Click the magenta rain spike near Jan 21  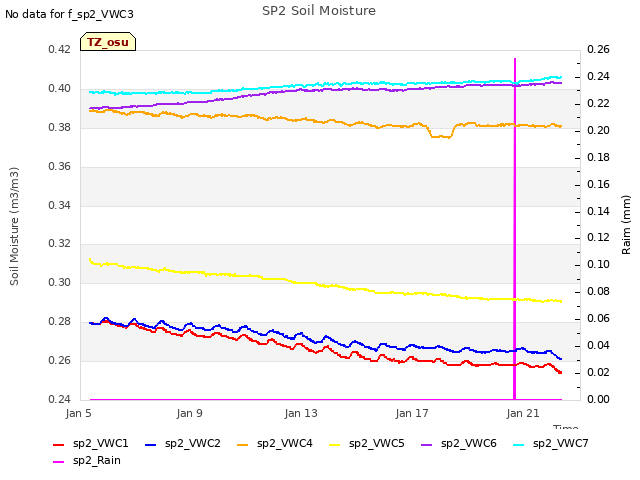coord(515,229)
